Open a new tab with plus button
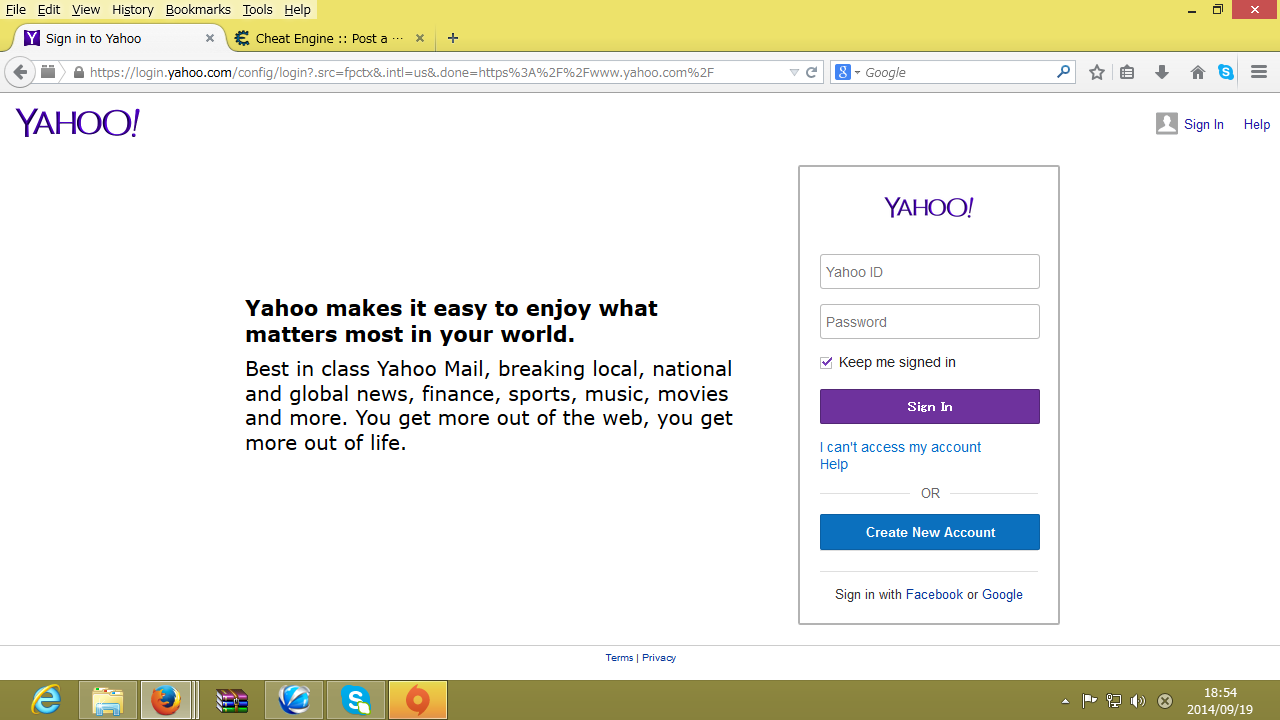The width and height of the screenshot is (1280, 720). pyautogui.click(x=453, y=38)
